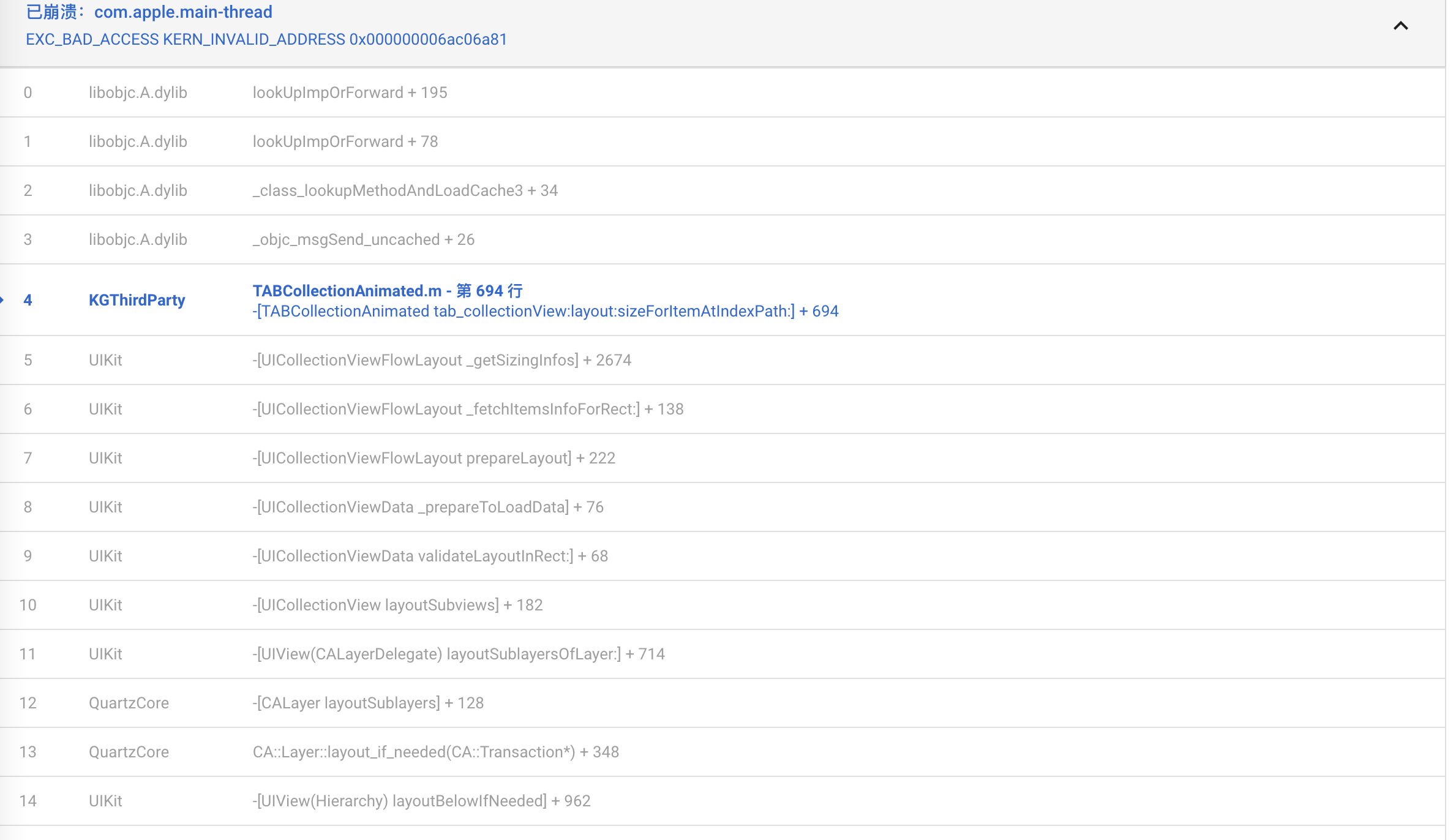
Task: Select layoutSublayersOfLayer: + 714 frame
Action: 722,654
